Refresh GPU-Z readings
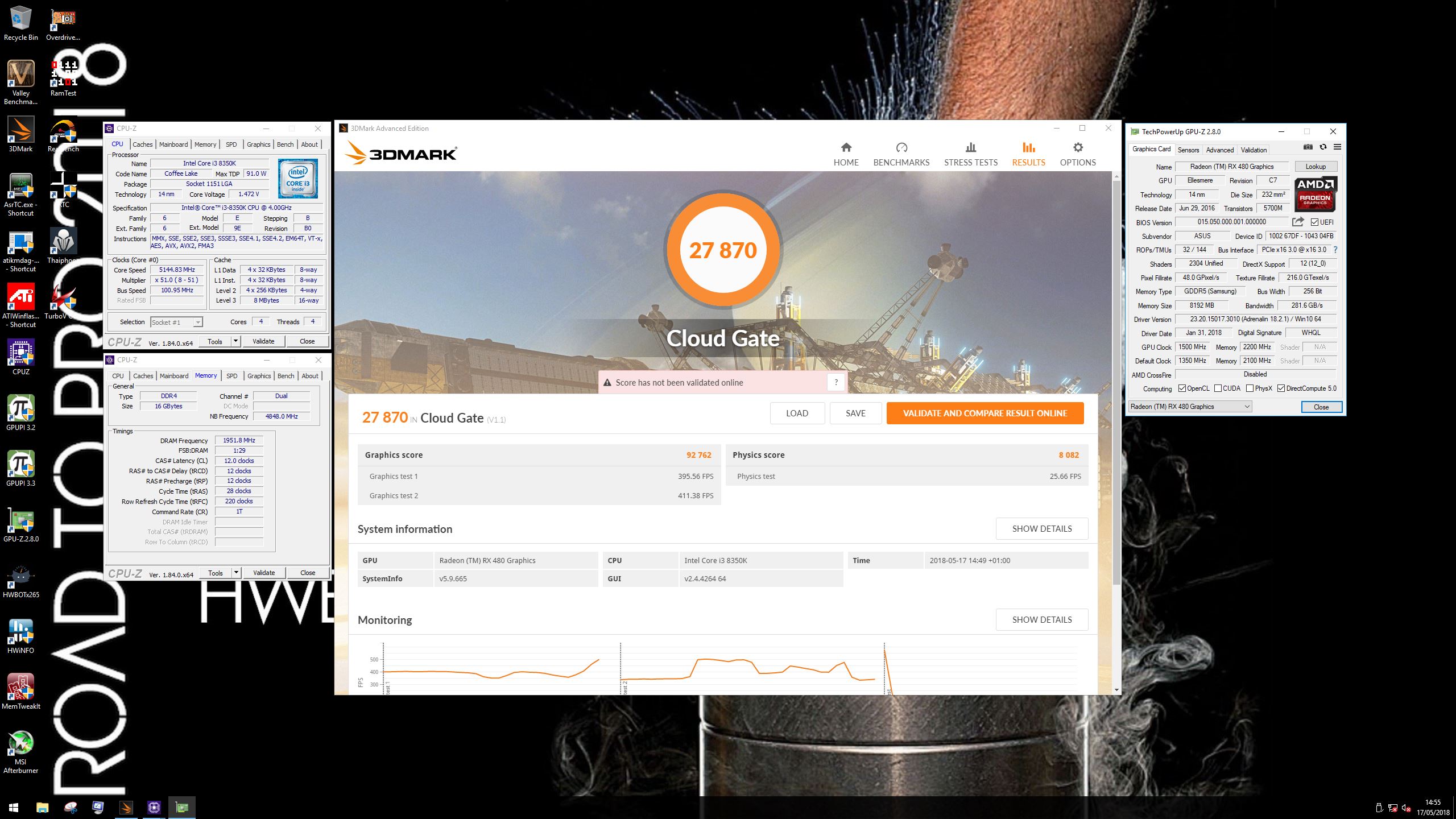Screen dimensions: 1456x819 click(x=1323, y=147)
